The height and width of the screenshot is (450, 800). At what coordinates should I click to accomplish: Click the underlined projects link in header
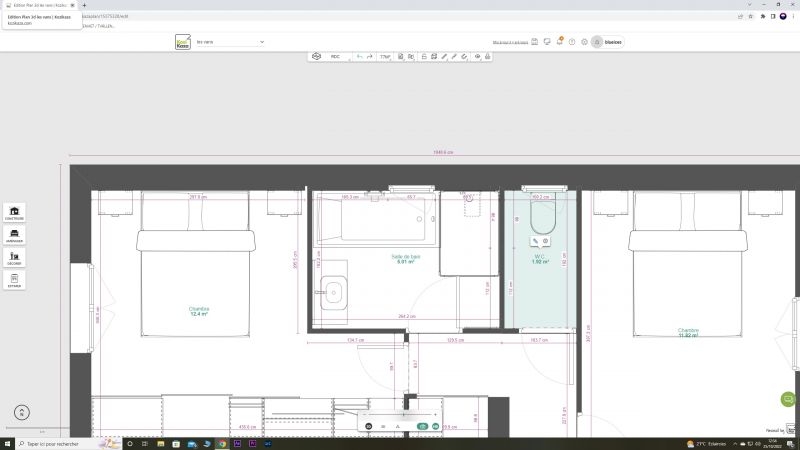click(510, 42)
